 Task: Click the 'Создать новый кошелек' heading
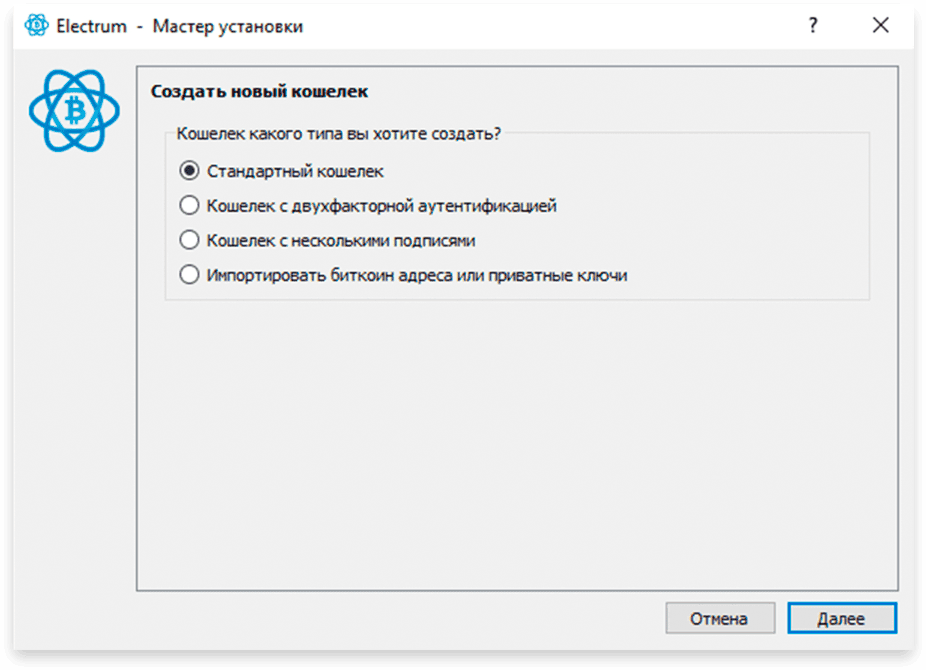259,92
